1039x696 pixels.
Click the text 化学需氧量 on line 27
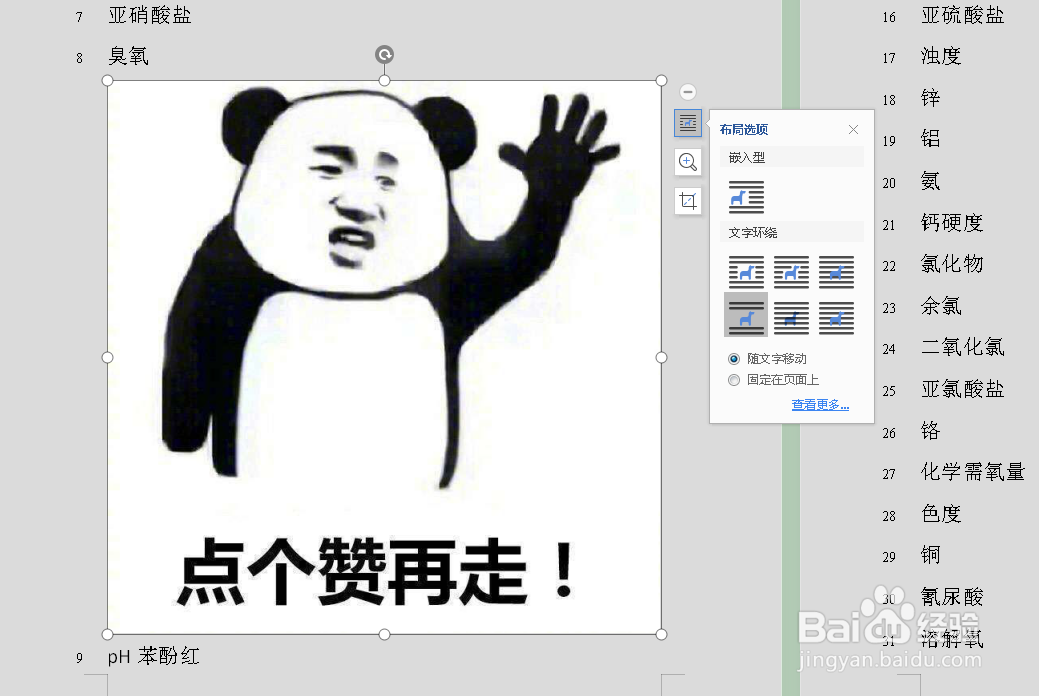973,471
